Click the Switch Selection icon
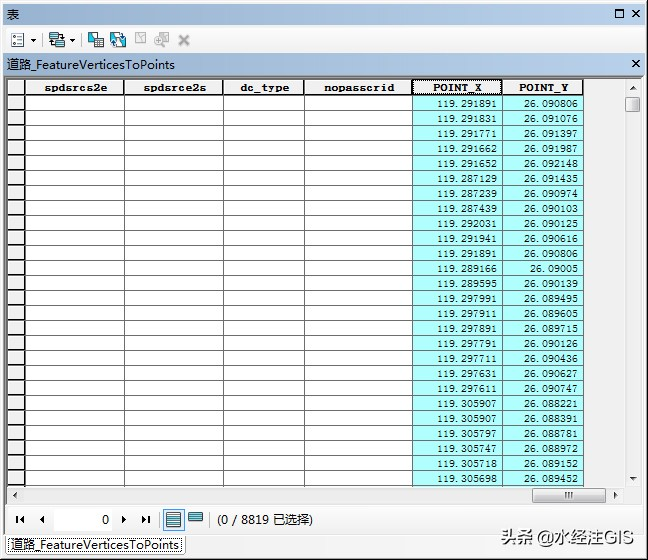The width and height of the screenshot is (648, 560). click(118, 40)
